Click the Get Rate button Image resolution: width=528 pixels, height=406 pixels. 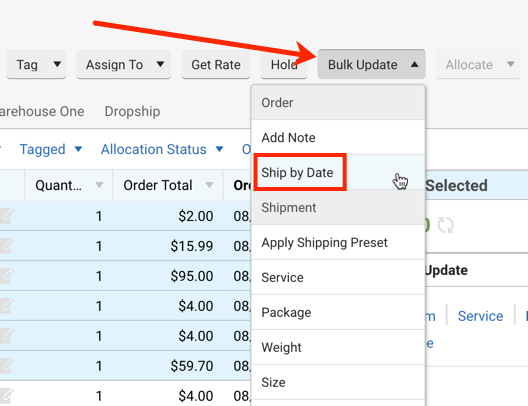point(216,64)
